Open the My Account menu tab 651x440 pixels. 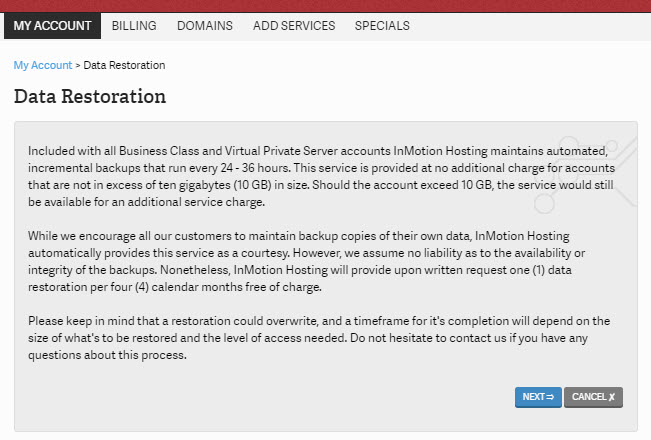pos(52,26)
